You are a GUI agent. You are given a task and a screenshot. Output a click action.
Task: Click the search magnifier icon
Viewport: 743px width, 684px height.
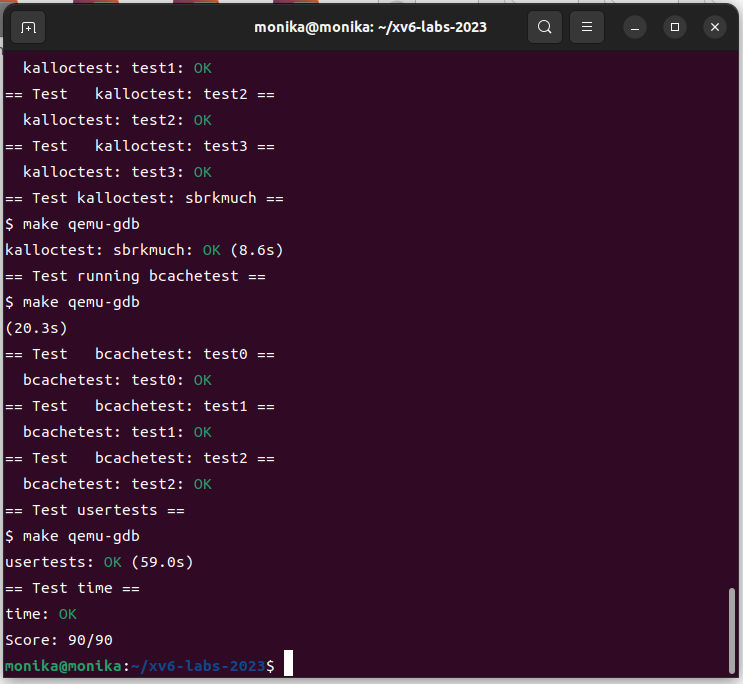(544, 27)
